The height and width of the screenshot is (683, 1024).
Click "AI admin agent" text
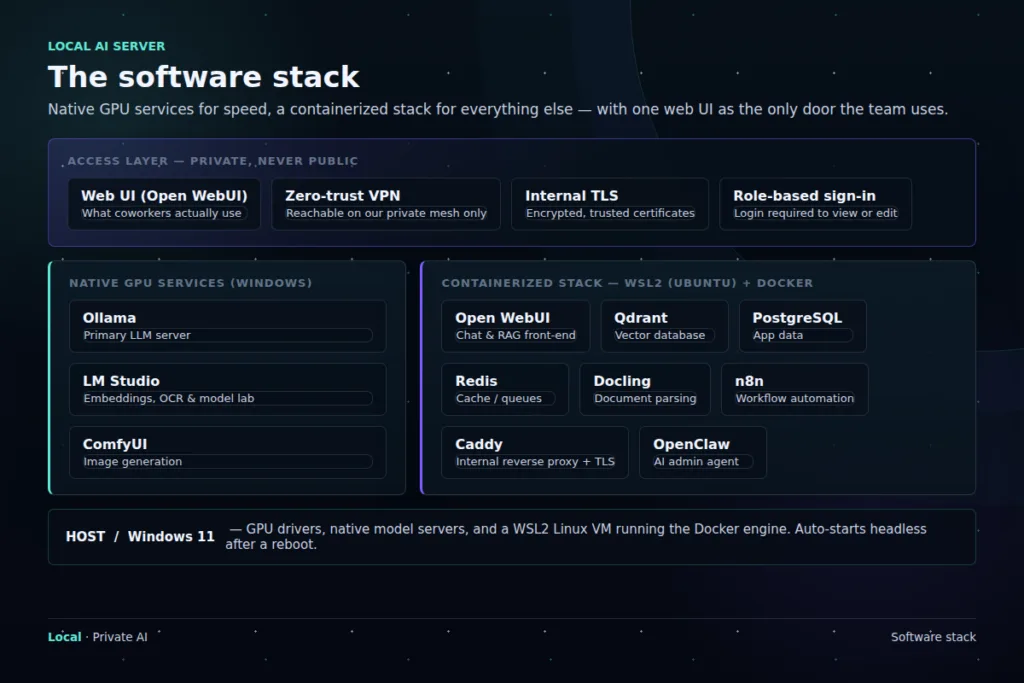(696, 462)
